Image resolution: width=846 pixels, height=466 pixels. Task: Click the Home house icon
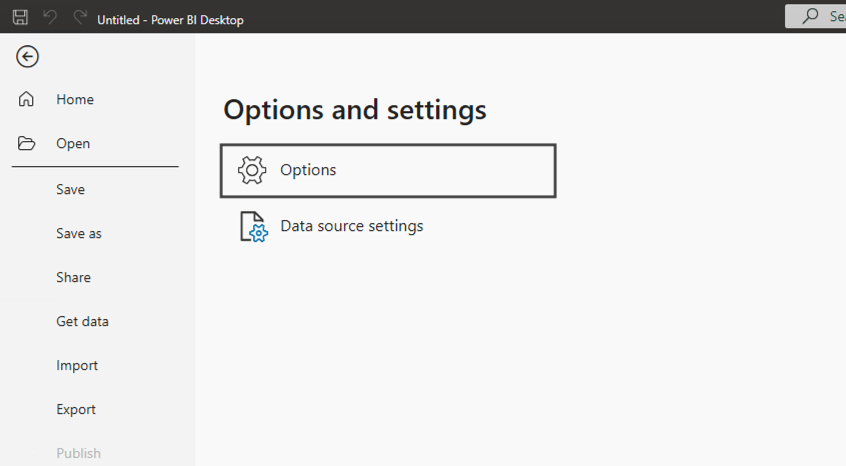tap(26, 99)
